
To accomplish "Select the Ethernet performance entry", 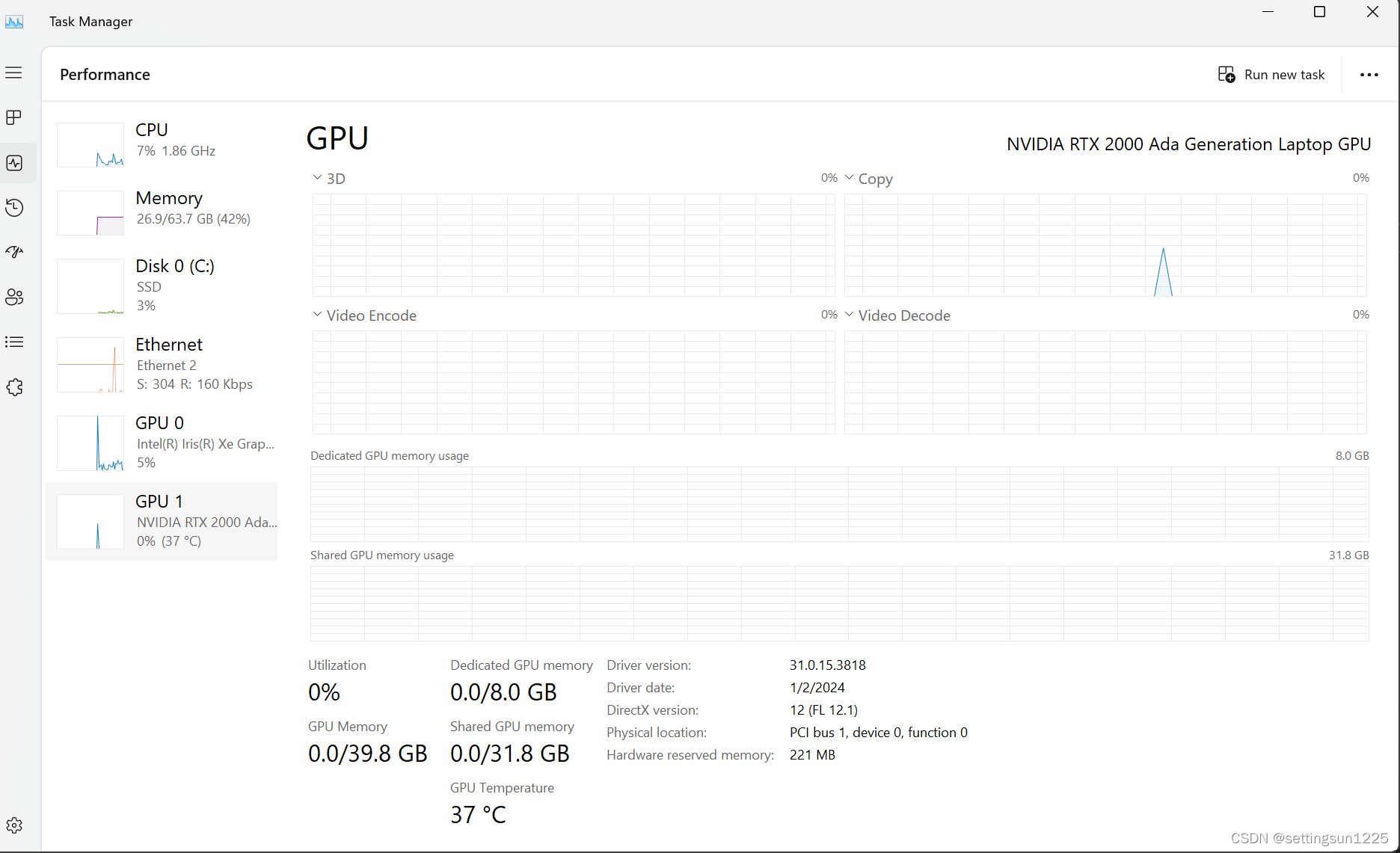I will pyautogui.click(x=162, y=365).
